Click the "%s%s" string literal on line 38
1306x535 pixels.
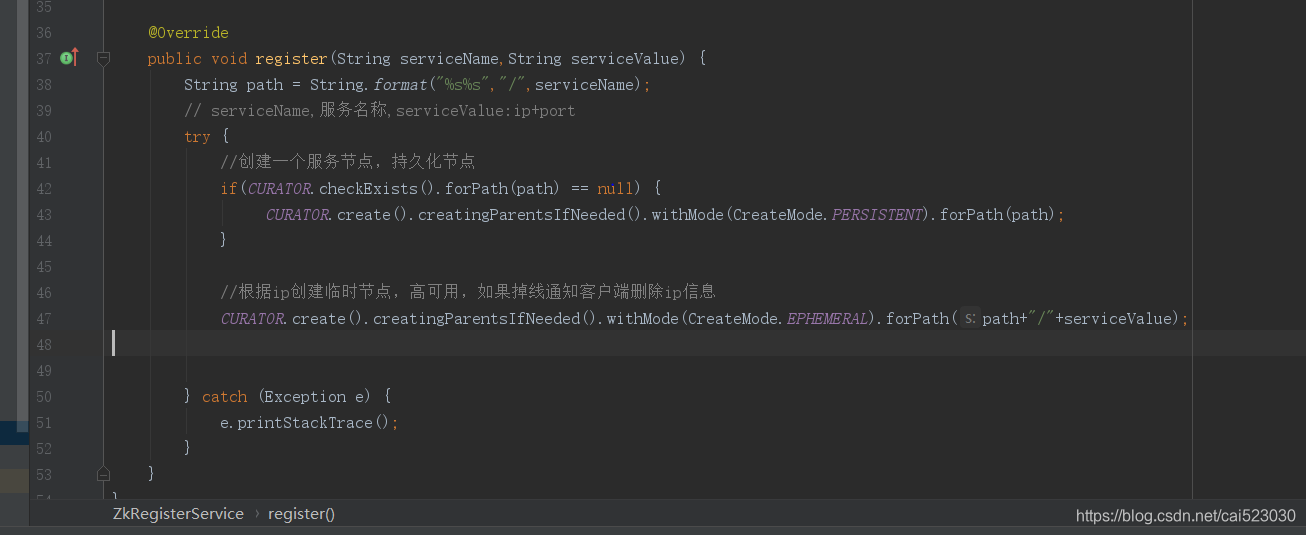point(464,85)
